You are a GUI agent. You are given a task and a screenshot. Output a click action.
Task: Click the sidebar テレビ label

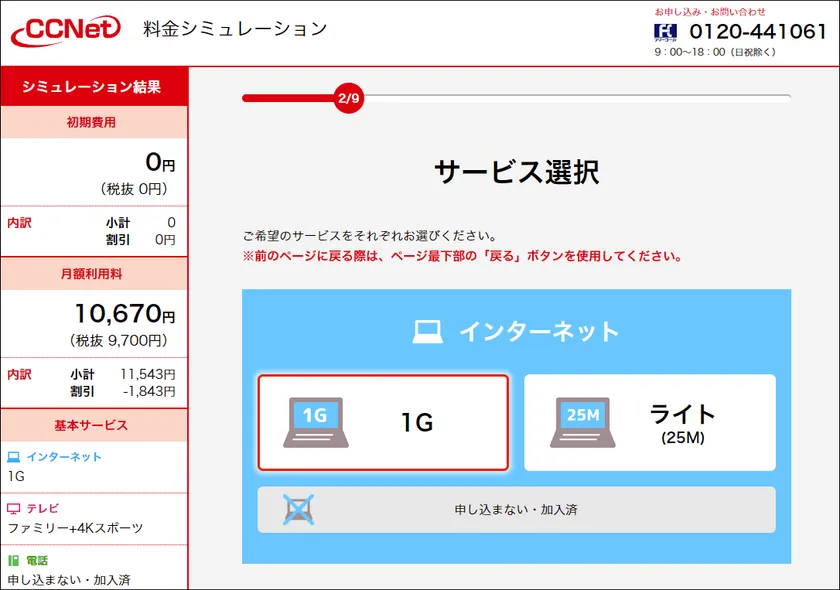point(43,508)
